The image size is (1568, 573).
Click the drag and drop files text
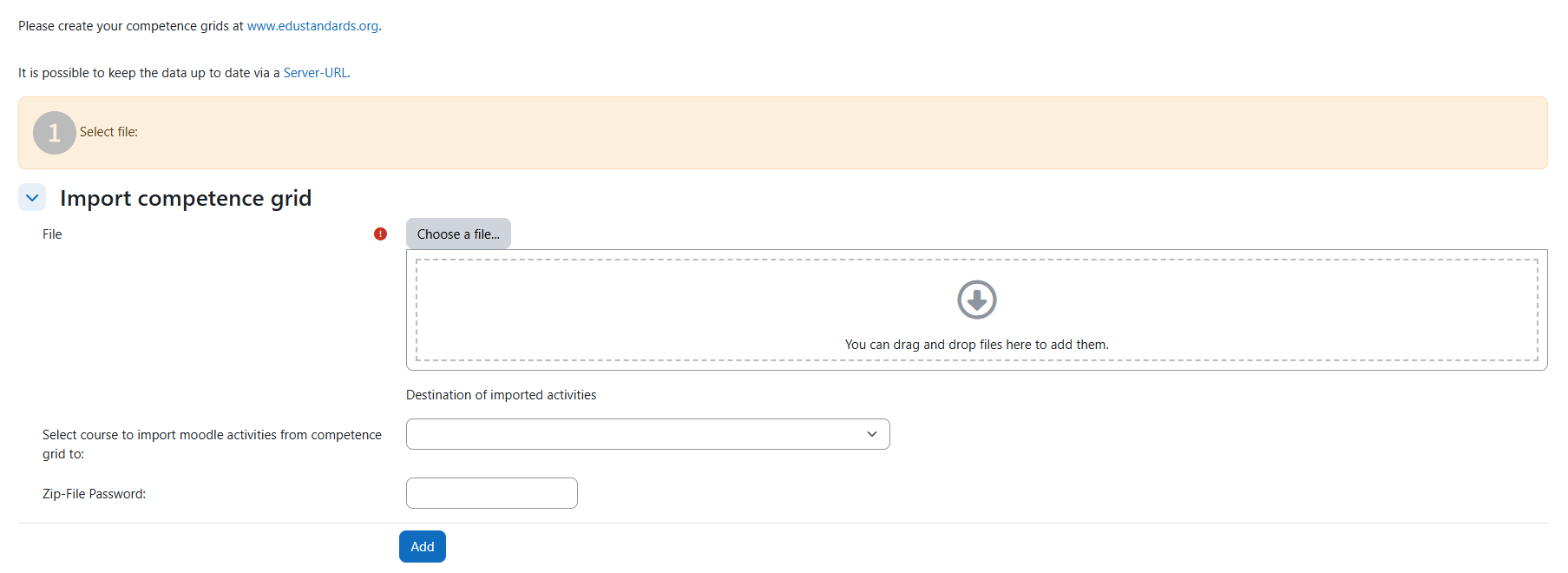point(976,345)
